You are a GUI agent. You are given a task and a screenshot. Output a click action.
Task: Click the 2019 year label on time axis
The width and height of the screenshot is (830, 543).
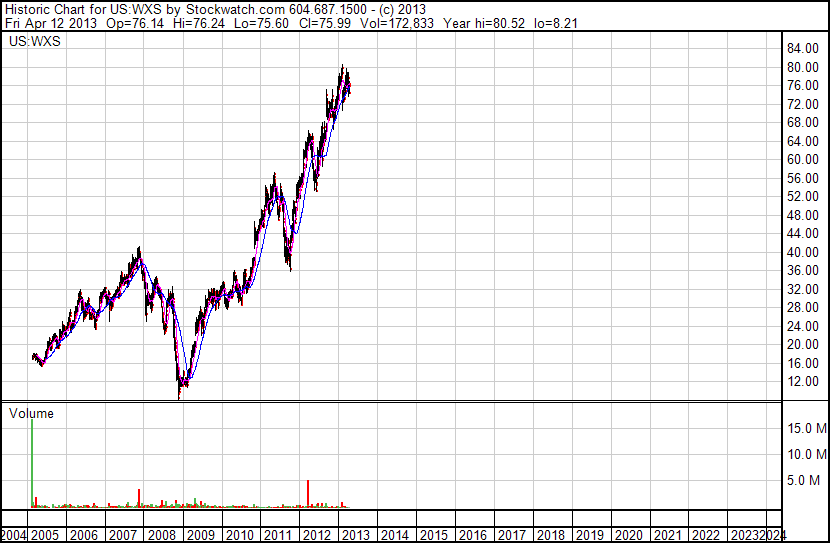point(590,535)
